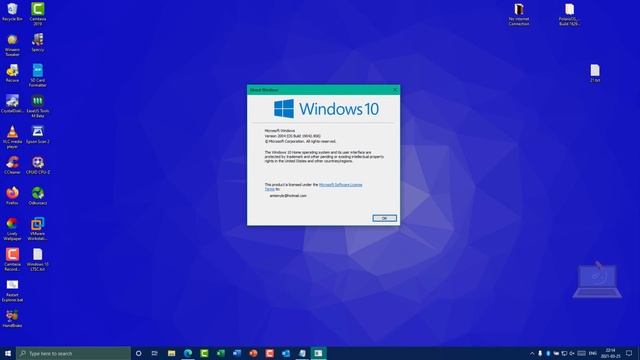Screen dimensions: 640x360
Task: Select the Winaero Tweaker desktop icon
Action: pos(12,44)
